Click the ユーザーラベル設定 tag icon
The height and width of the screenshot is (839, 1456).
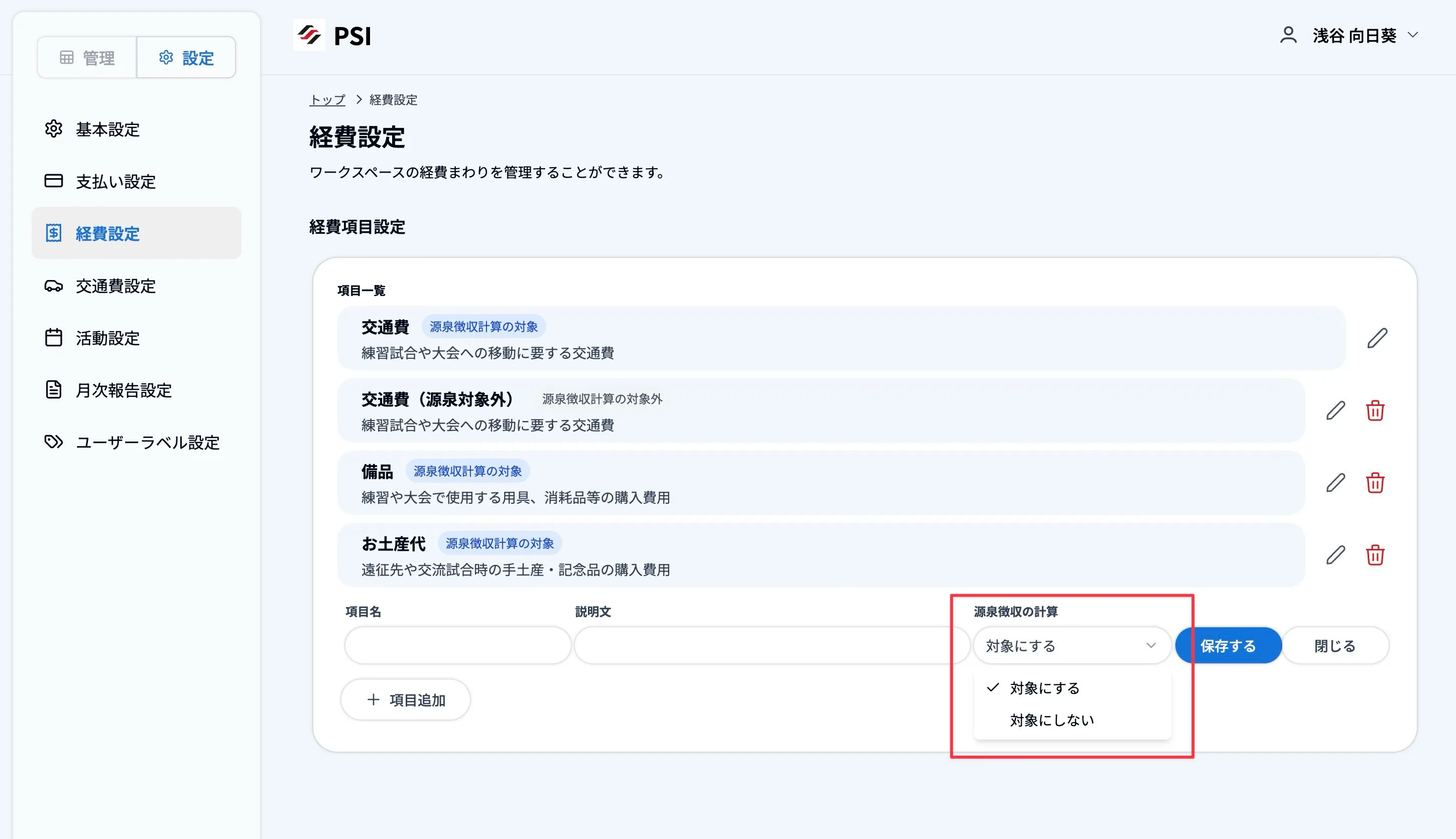[54, 442]
